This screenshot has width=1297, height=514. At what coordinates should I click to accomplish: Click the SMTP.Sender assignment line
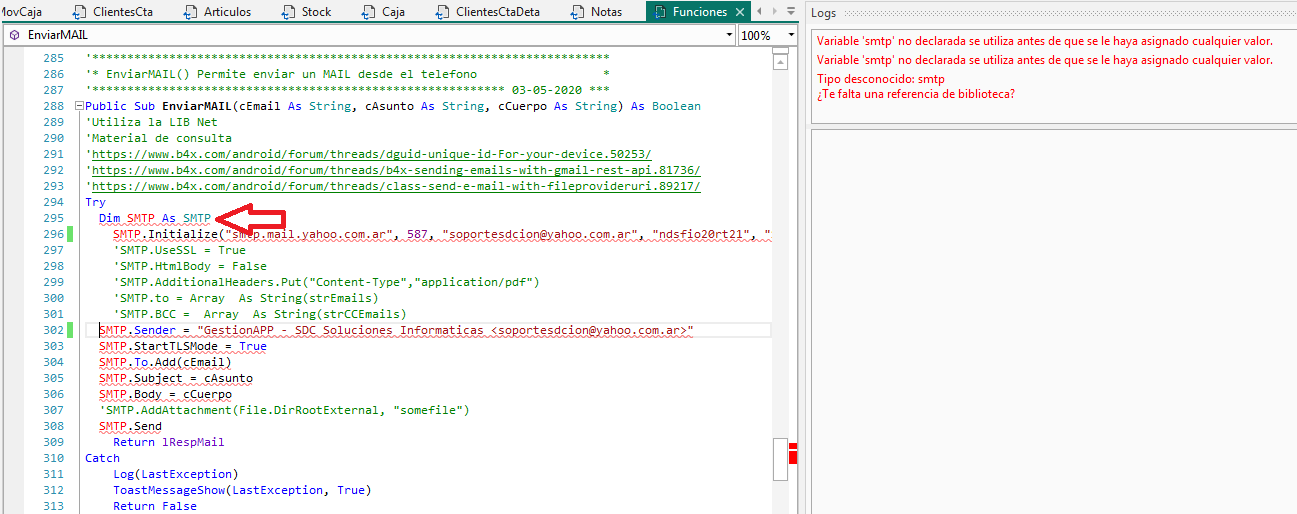tap(396, 330)
